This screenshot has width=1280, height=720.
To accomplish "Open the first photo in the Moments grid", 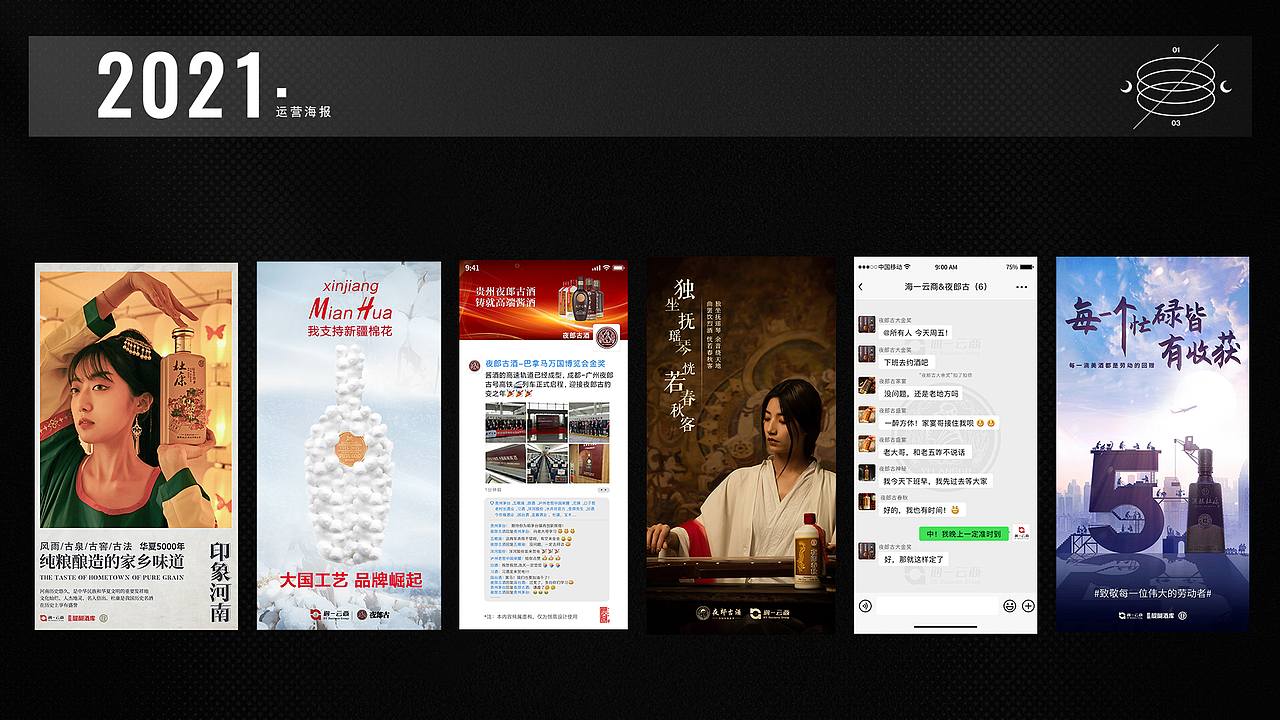I will [505, 422].
